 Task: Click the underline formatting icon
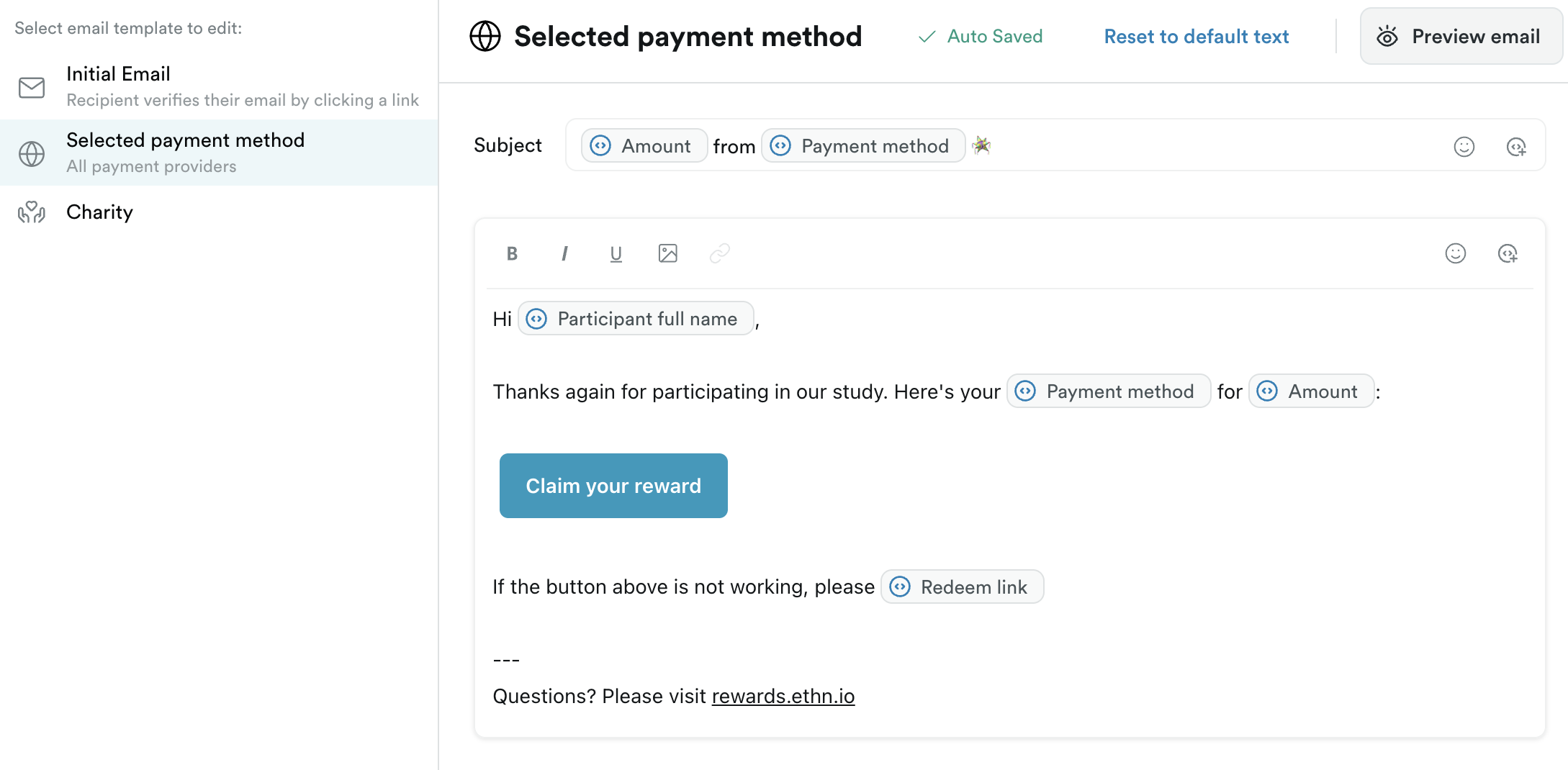(x=616, y=253)
